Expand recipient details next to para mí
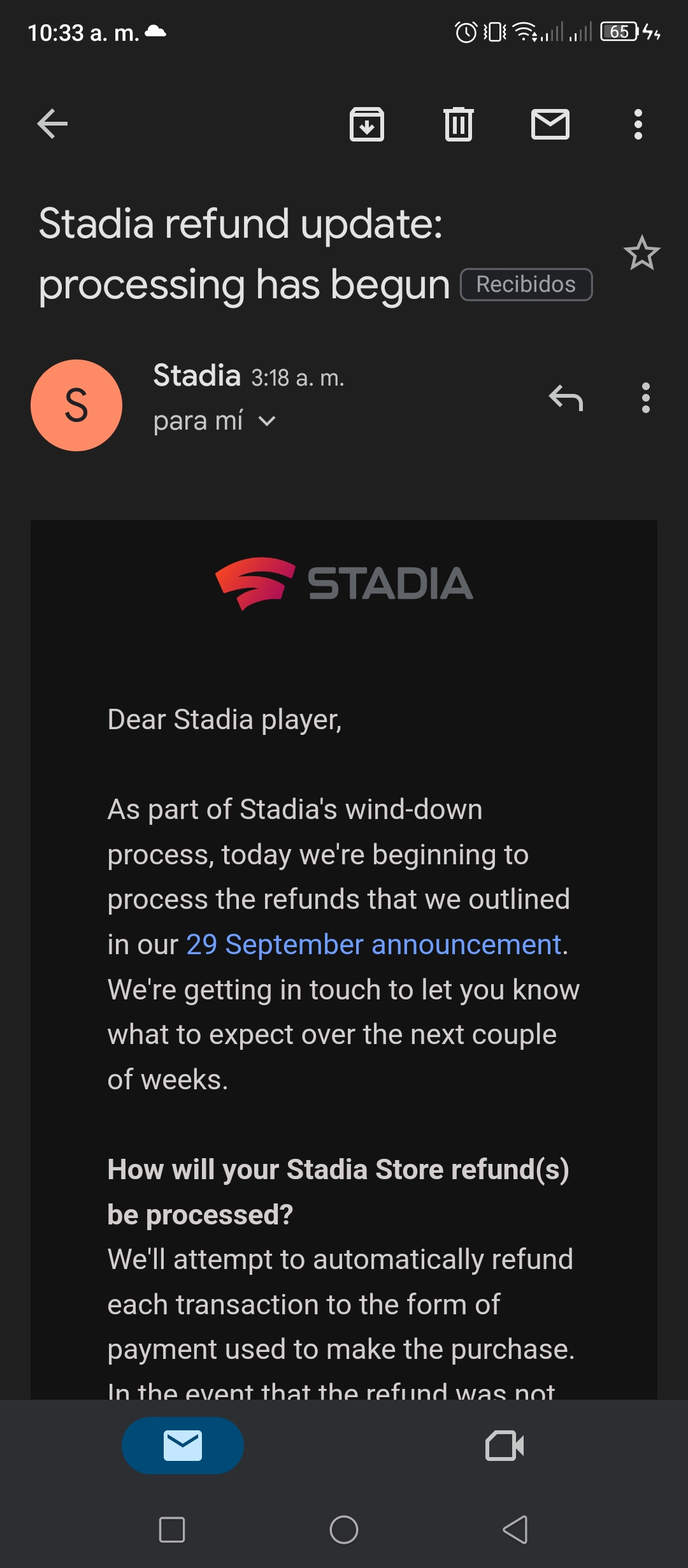The height and width of the screenshot is (1568, 688). coord(268,421)
